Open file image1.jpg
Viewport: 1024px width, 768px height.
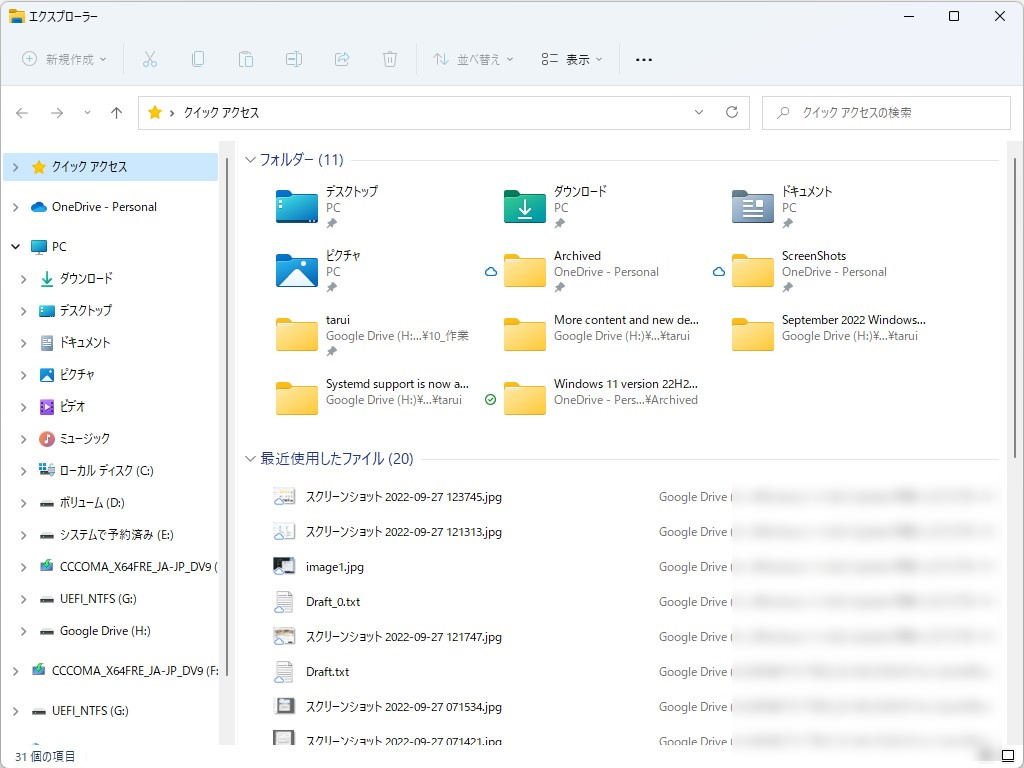tap(334, 567)
